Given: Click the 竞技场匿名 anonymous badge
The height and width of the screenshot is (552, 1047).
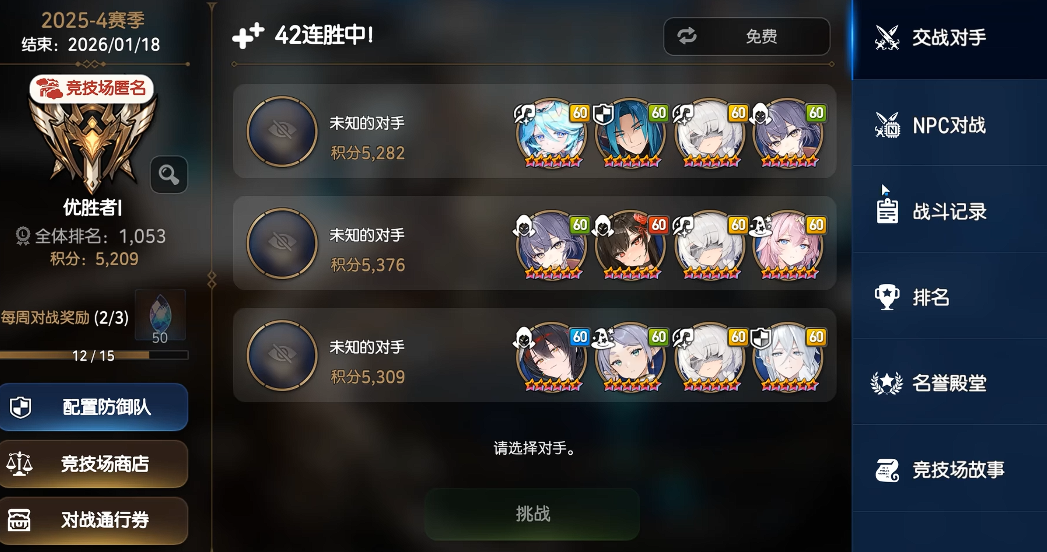Looking at the screenshot, I should pos(92,88).
